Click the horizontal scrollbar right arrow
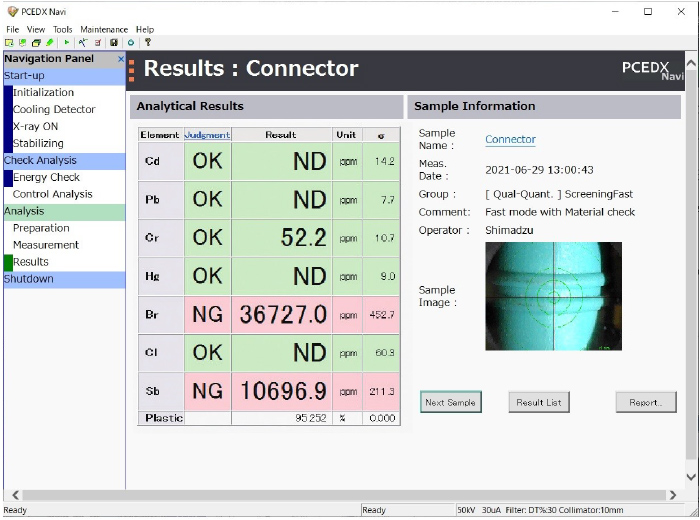700x520 pixels. (672, 495)
